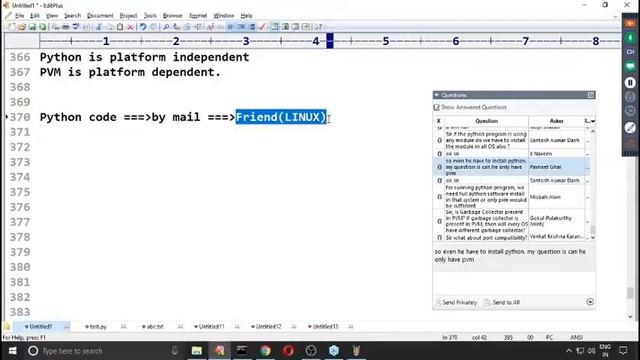Select Venkat Krishna port compatibility question

tap(511, 237)
